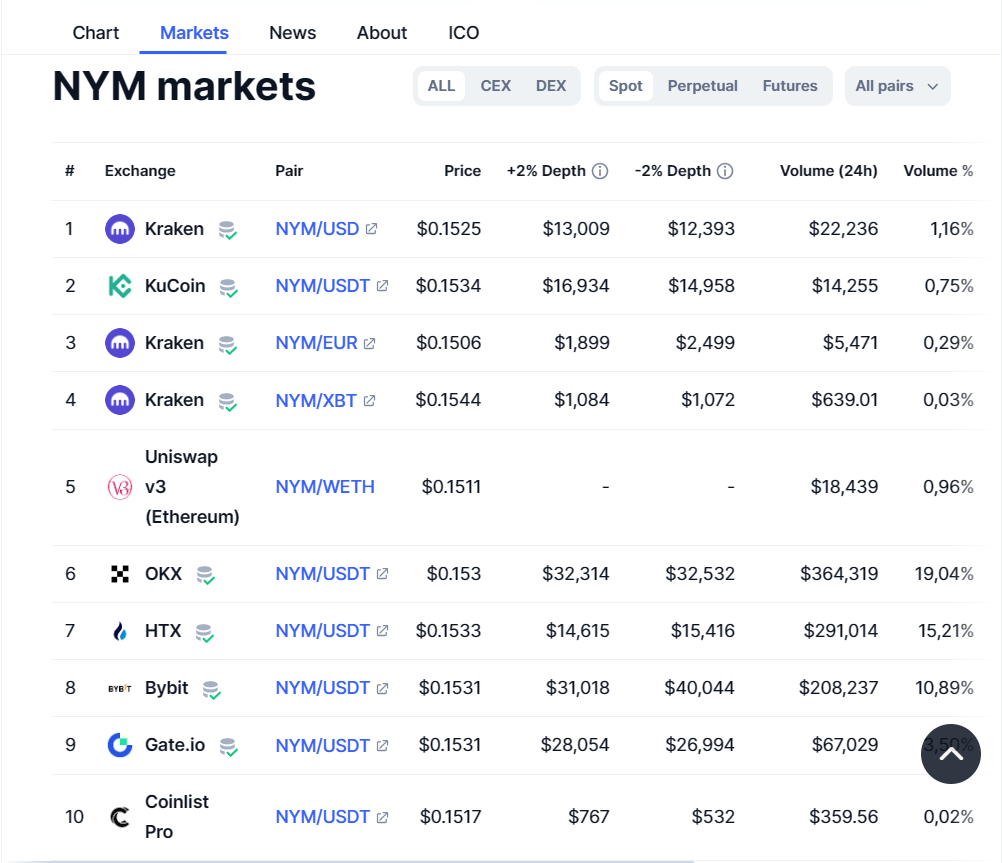Click the KuCoin logo icon
The height and width of the screenshot is (863, 1002).
coord(119,286)
